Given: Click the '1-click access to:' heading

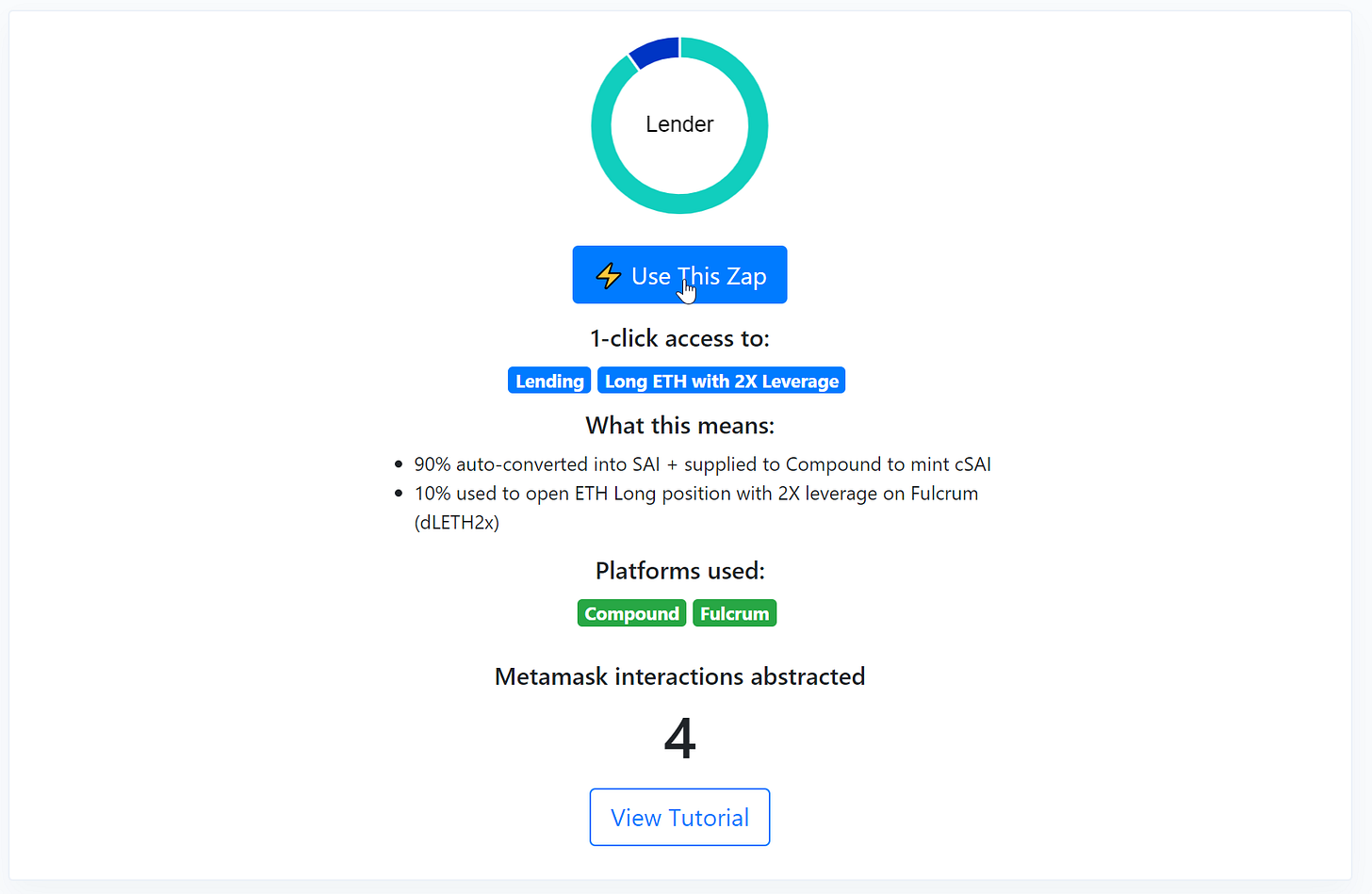Looking at the screenshot, I should coord(679,338).
